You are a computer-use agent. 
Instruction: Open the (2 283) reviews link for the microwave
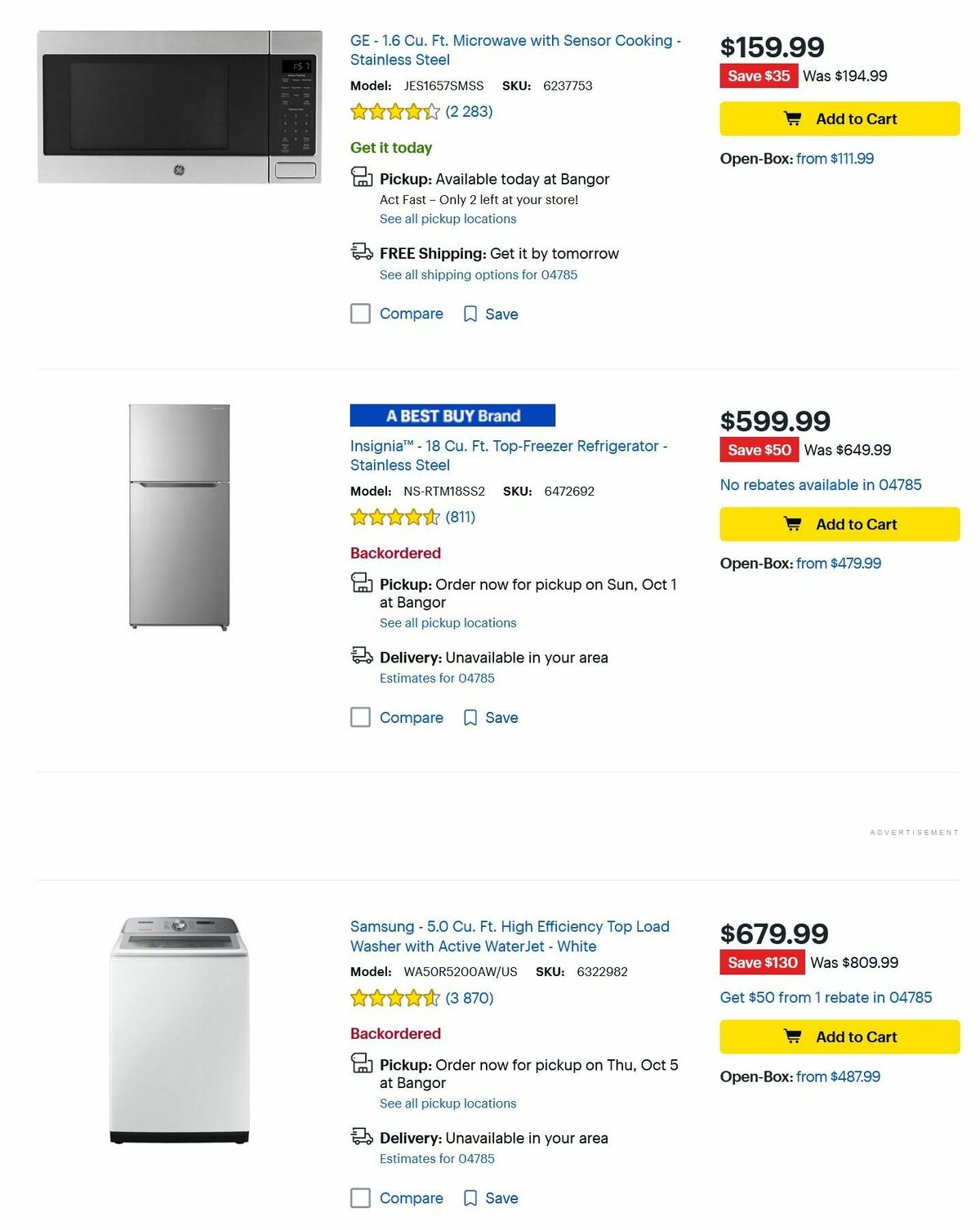coord(470,110)
